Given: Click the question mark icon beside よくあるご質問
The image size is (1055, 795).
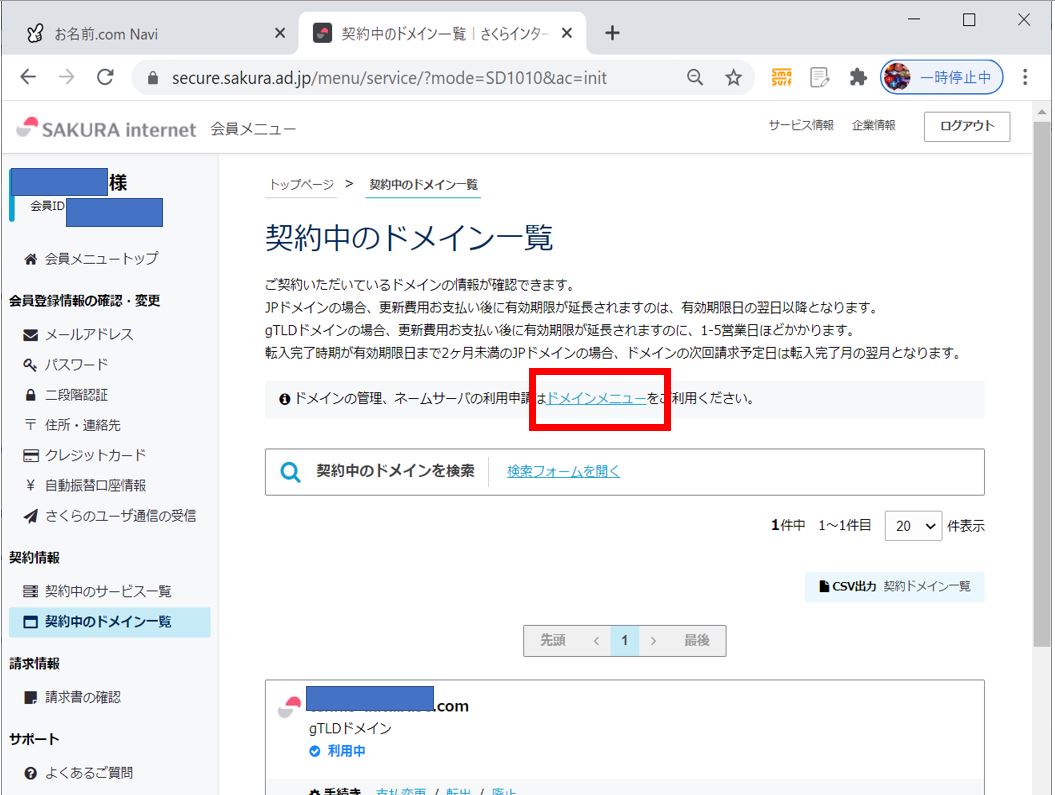Looking at the screenshot, I should [x=30, y=773].
